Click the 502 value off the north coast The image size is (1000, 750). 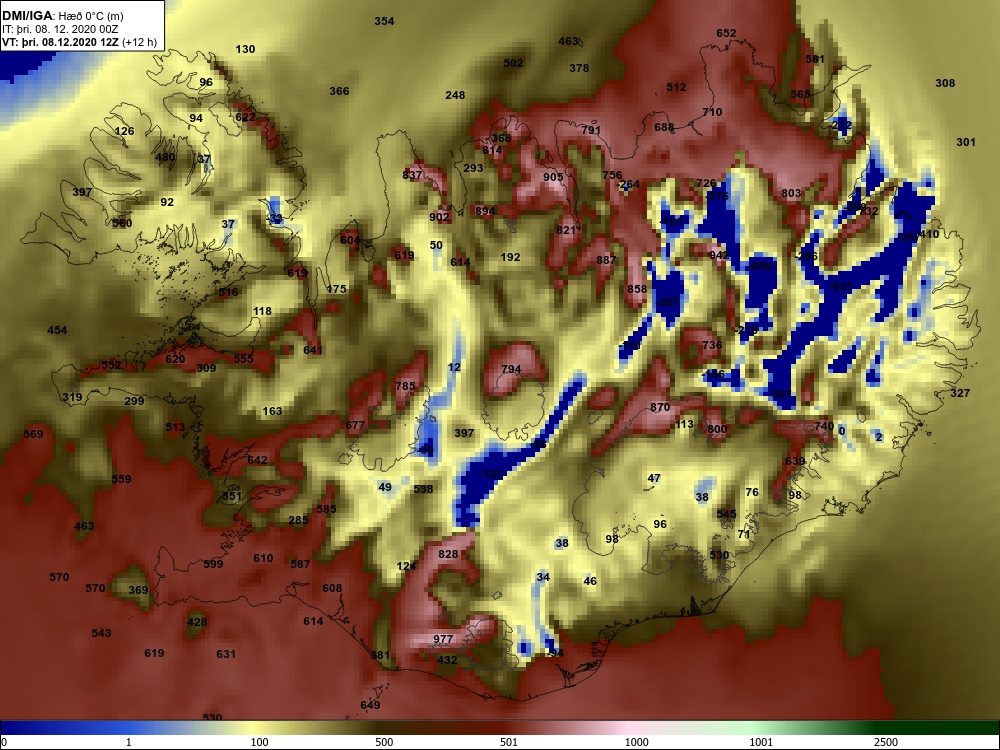(x=513, y=63)
